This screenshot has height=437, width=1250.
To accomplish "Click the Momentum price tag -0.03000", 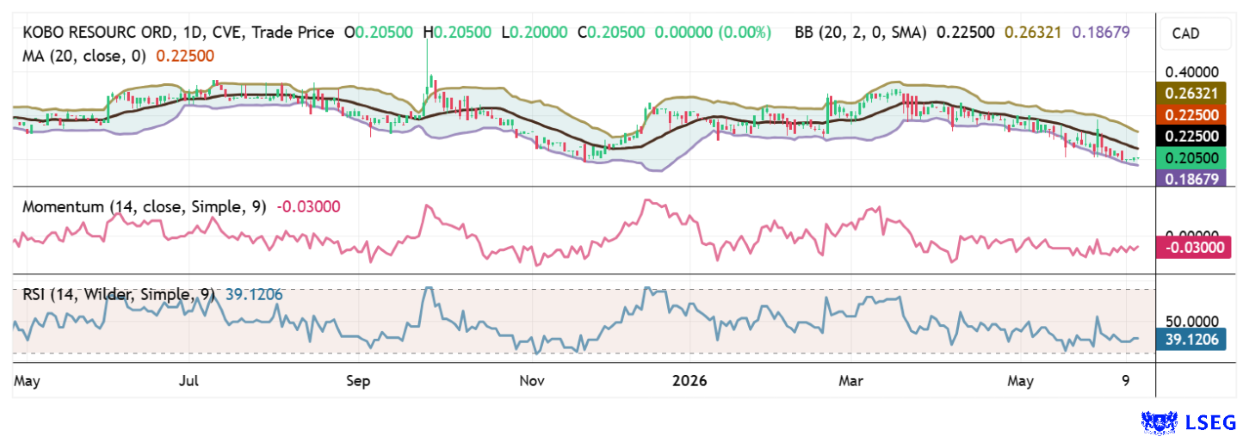I will [1195, 247].
